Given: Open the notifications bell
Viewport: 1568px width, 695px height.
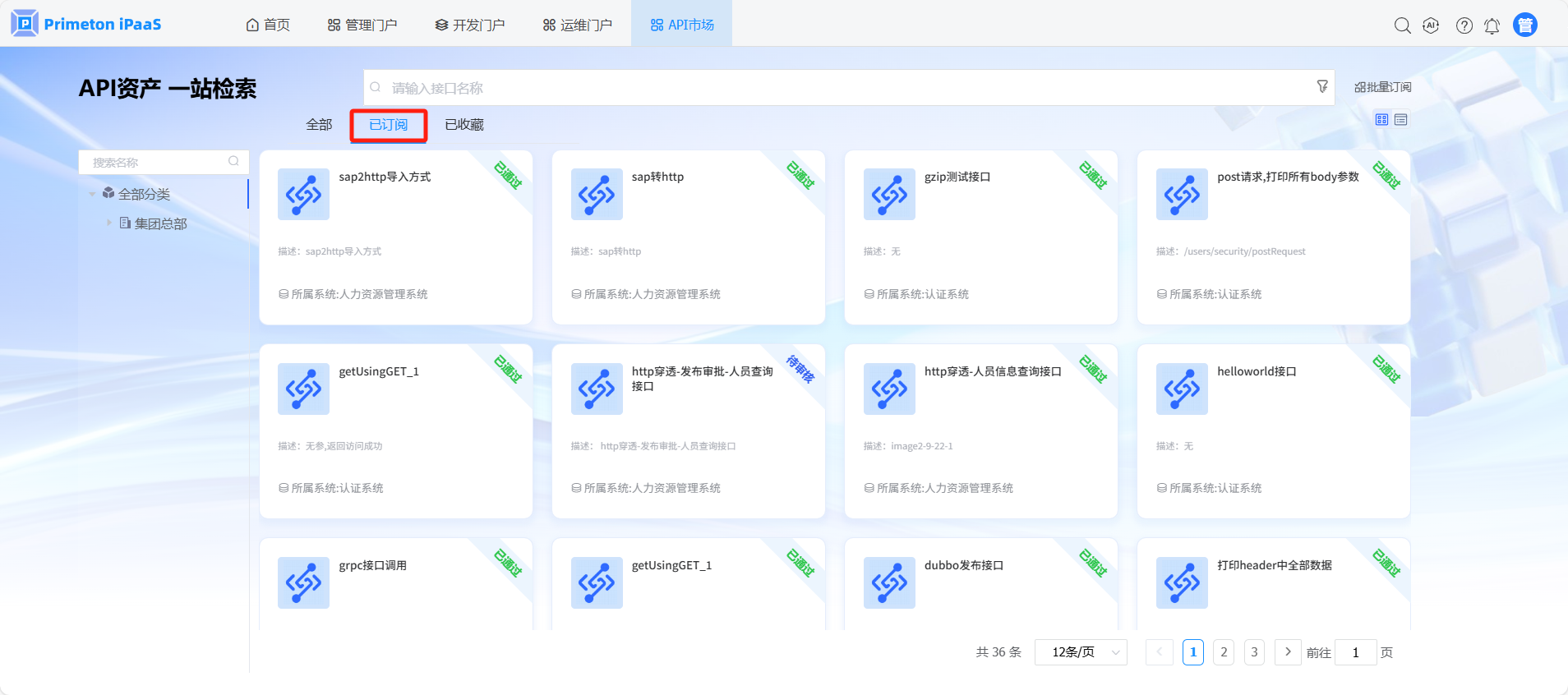Looking at the screenshot, I should 1492,26.
